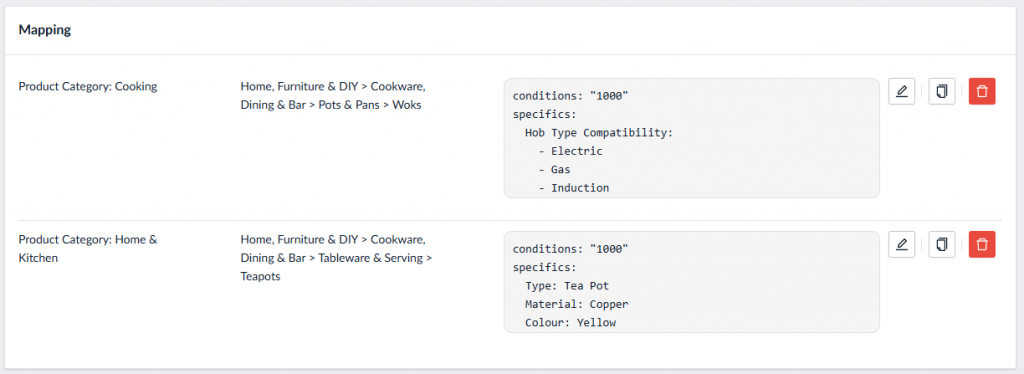Click the conditions line in the Woks code block
This screenshot has width=1024, height=374.
tap(570, 96)
